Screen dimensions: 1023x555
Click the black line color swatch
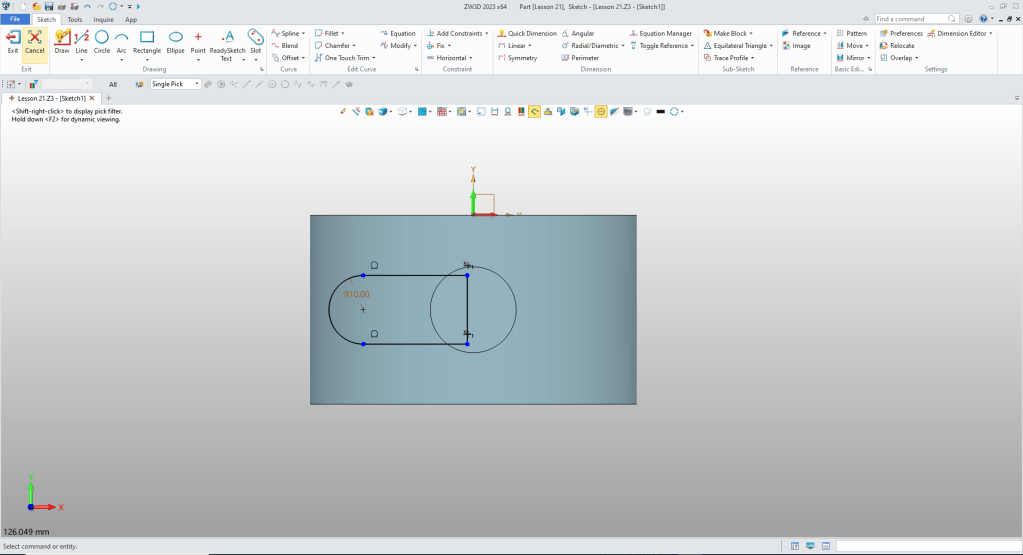(x=660, y=111)
